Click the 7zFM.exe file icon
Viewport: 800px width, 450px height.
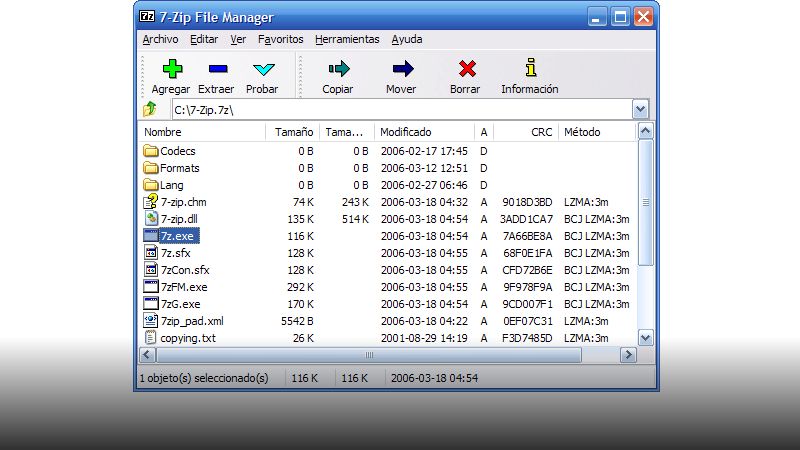point(151,286)
